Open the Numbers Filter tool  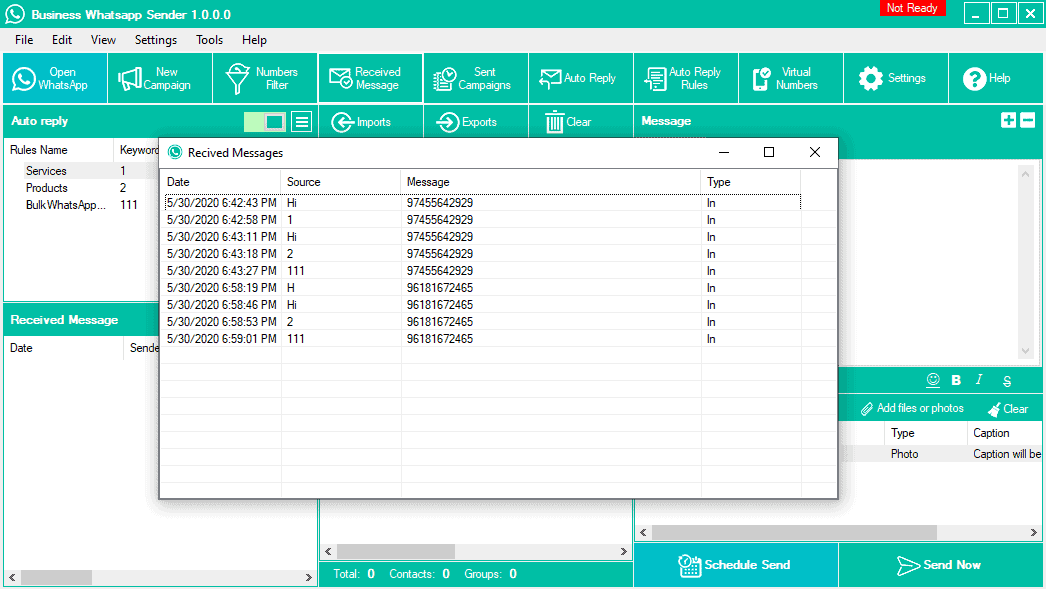click(266, 79)
